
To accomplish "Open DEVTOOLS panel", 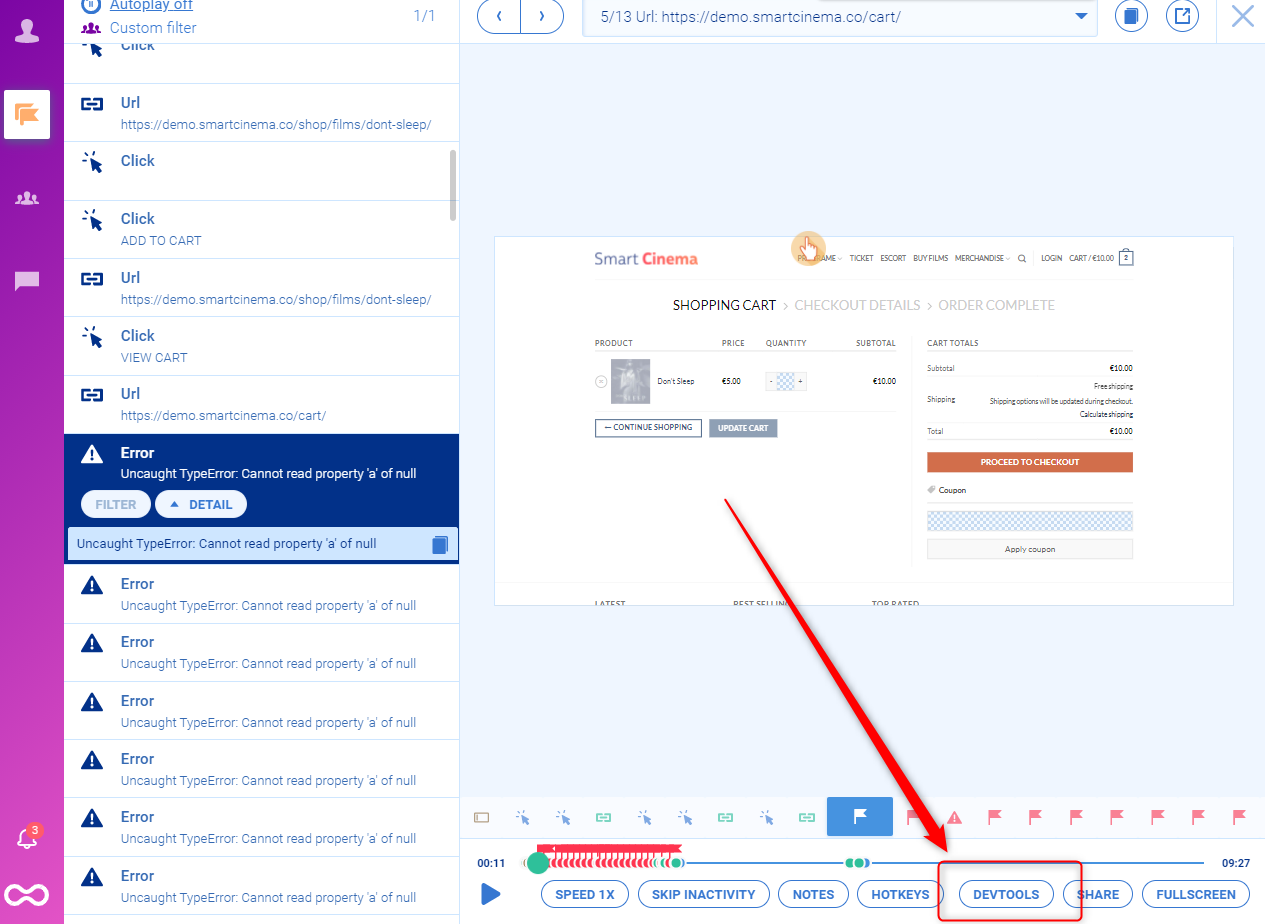I will [x=1006, y=894].
